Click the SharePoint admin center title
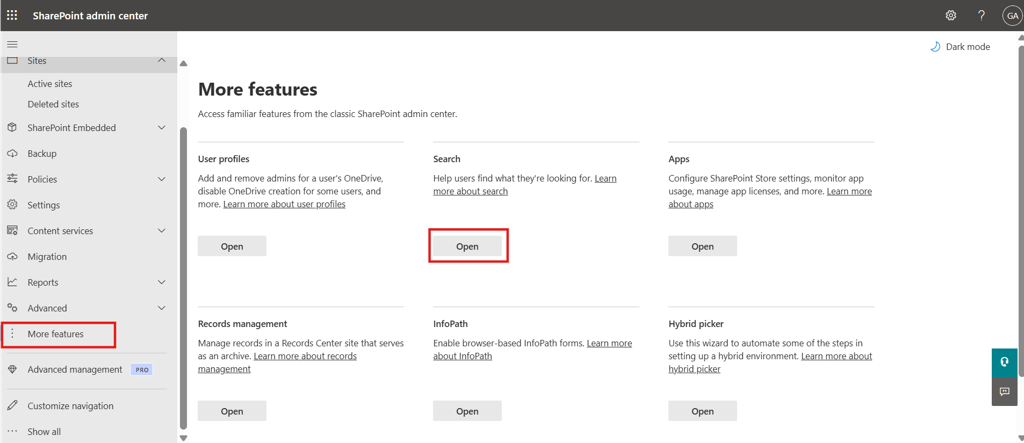The width and height of the screenshot is (1024, 443). [x=90, y=16]
